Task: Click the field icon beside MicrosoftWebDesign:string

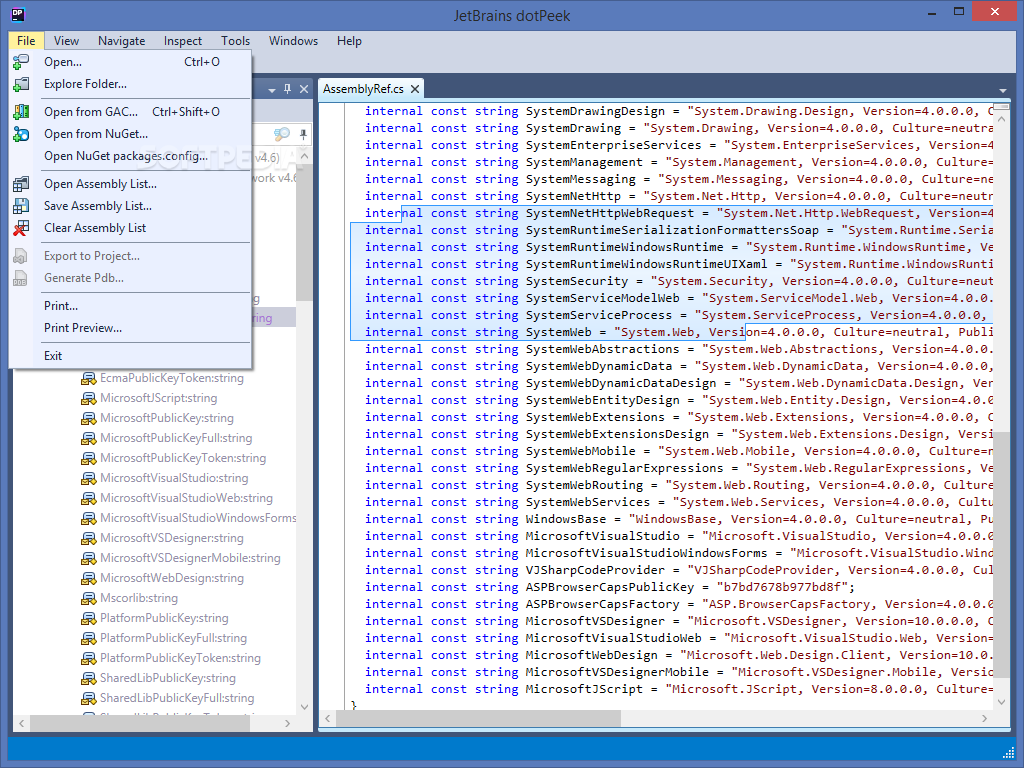Action: pos(88,579)
